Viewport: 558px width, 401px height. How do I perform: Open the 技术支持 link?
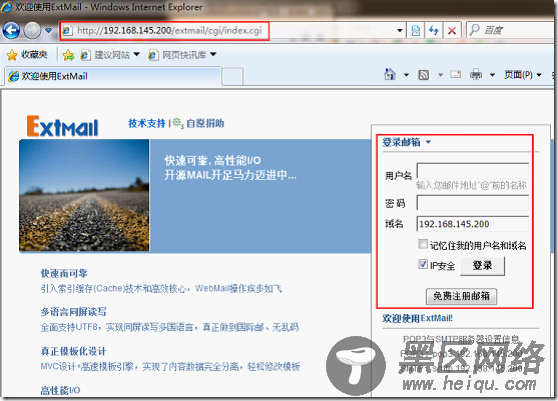coord(147,123)
